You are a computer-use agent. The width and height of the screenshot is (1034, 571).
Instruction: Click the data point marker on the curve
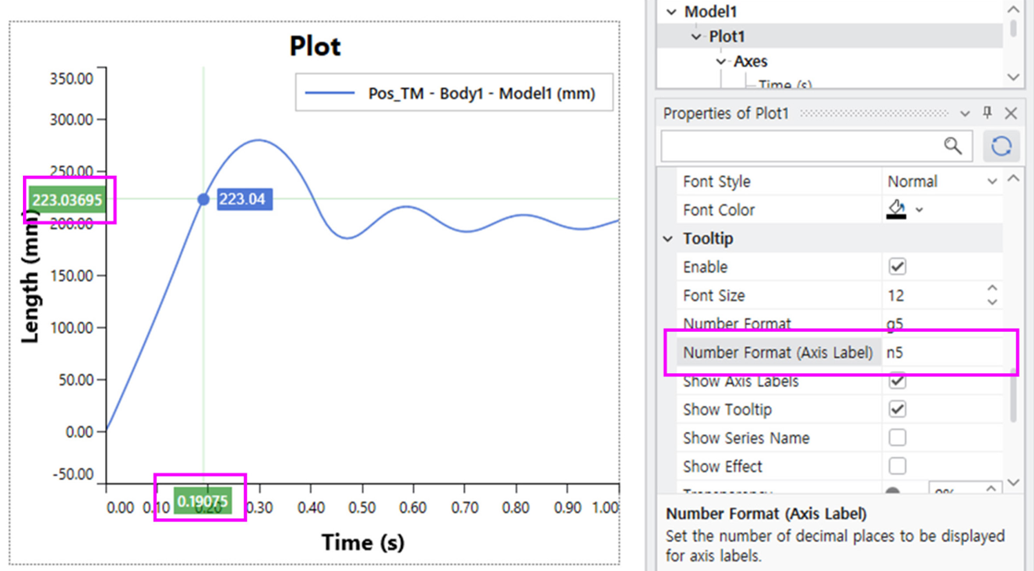(x=203, y=199)
